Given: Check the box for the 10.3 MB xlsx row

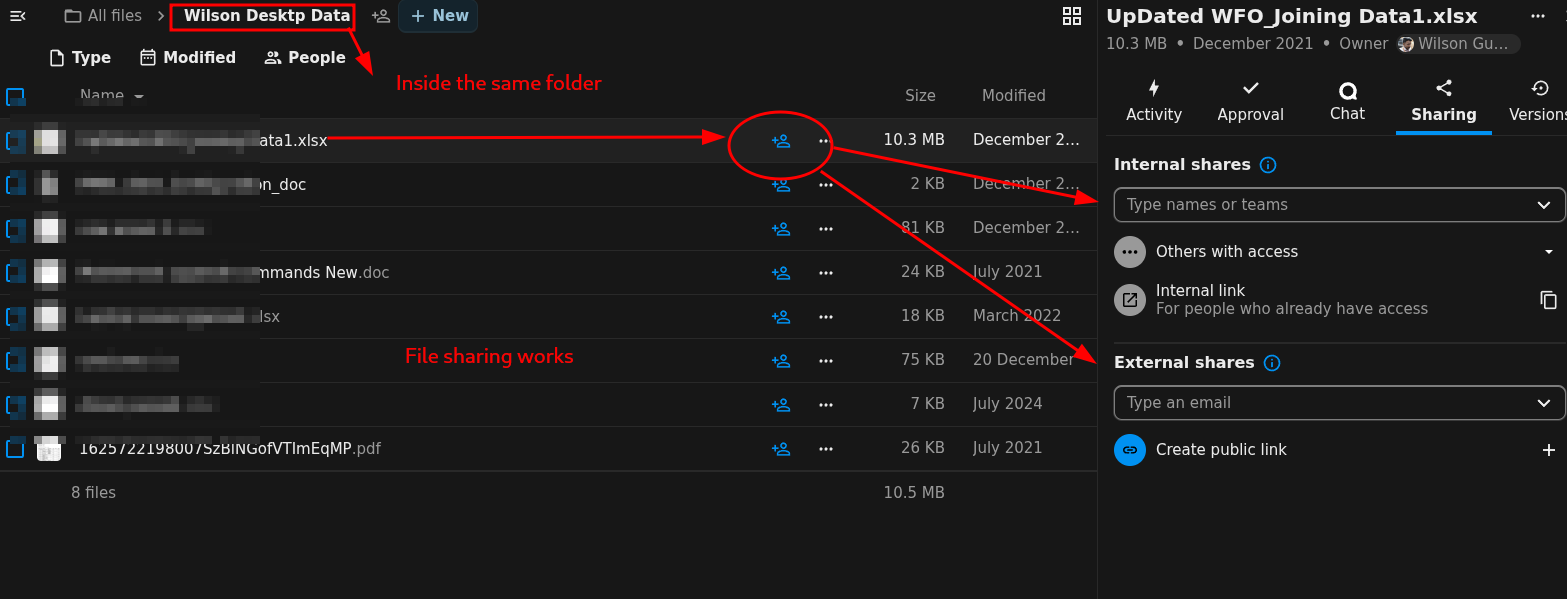Looking at the screenshot, I should 15,141.
